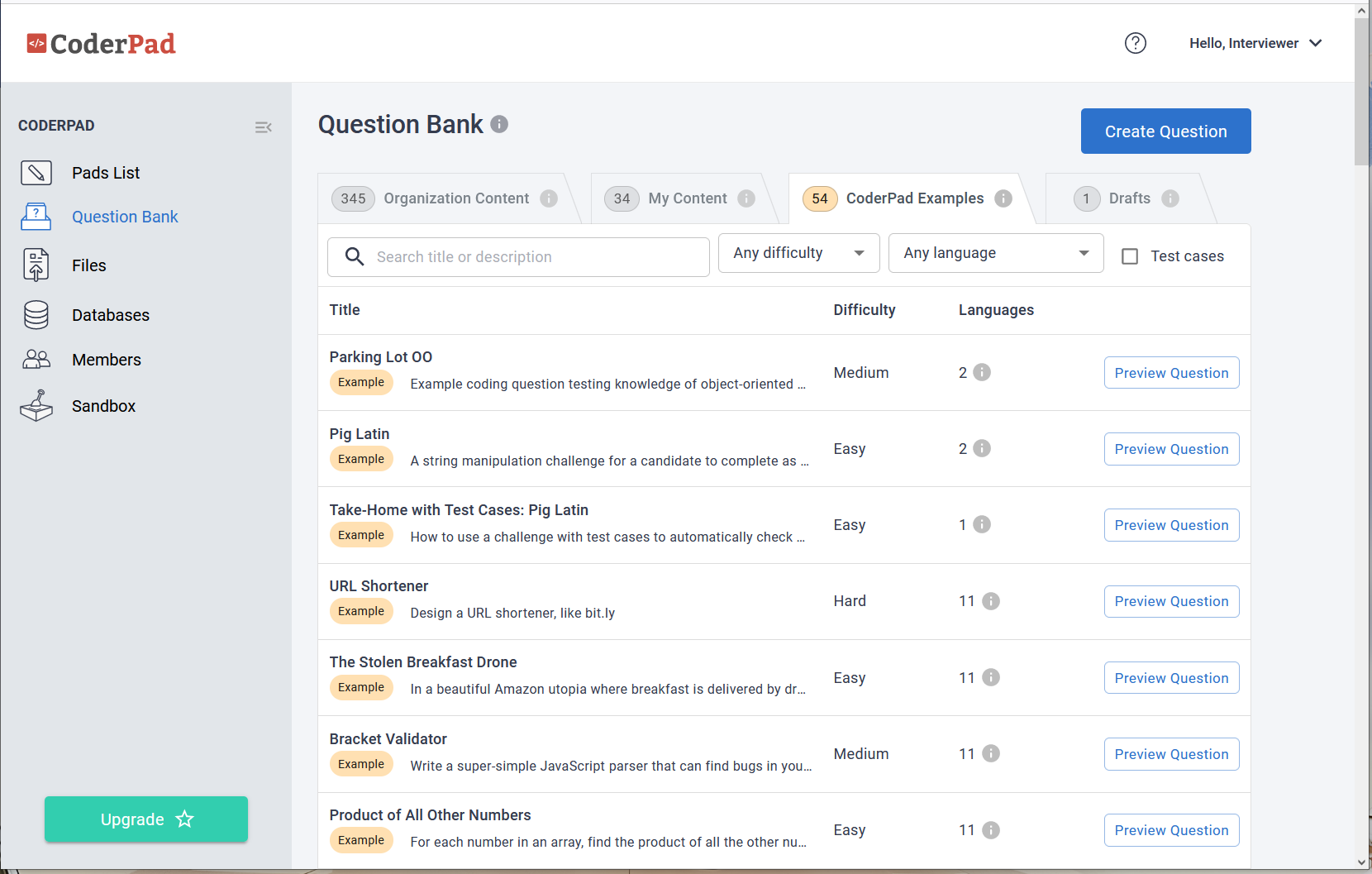This screenshot has height=874, width=1372.
Task: Click the Example tag on Bracket Validator
Action: (361, 764)
